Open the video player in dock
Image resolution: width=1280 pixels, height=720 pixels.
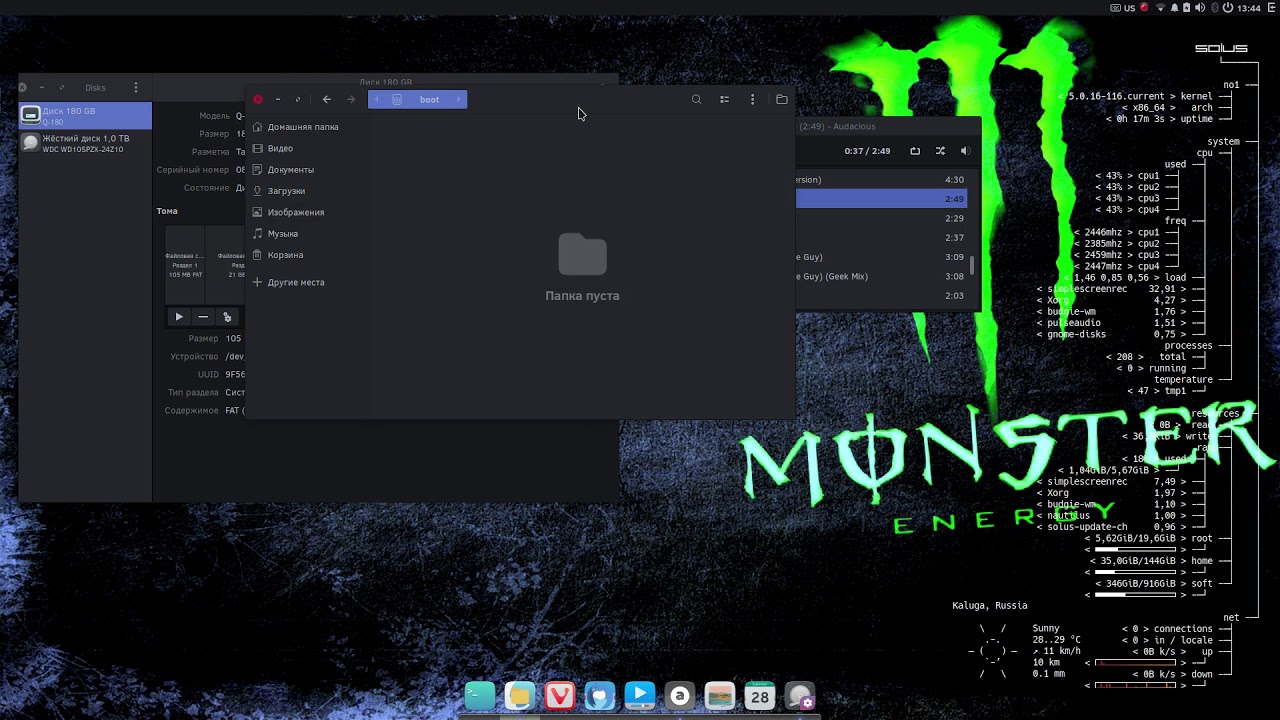[640, 696]
